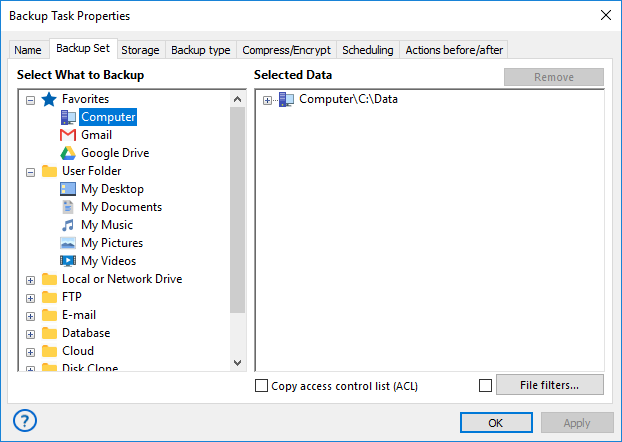Click the My Desktop icon
The width and height of the screenshot is (622, 442).
click(x=68, y=189)
